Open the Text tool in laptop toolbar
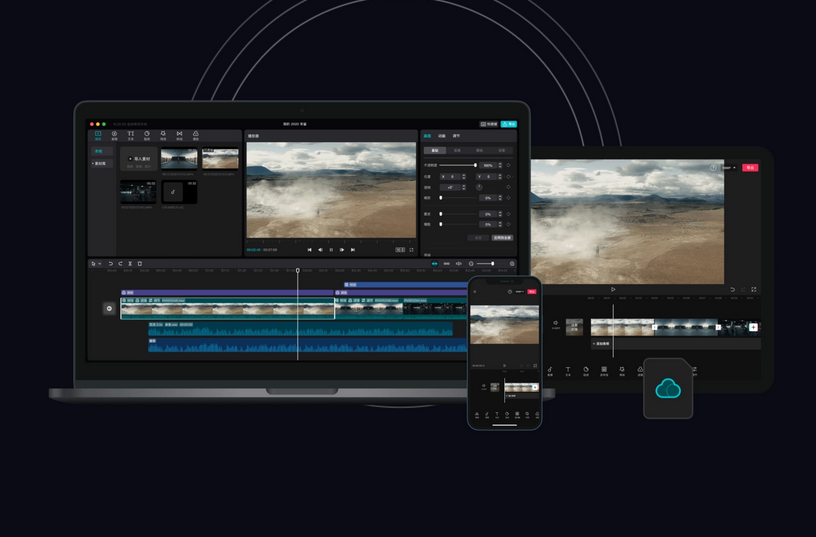The width and height of the screenshot is (816, 537). click(x=131, y=135)
